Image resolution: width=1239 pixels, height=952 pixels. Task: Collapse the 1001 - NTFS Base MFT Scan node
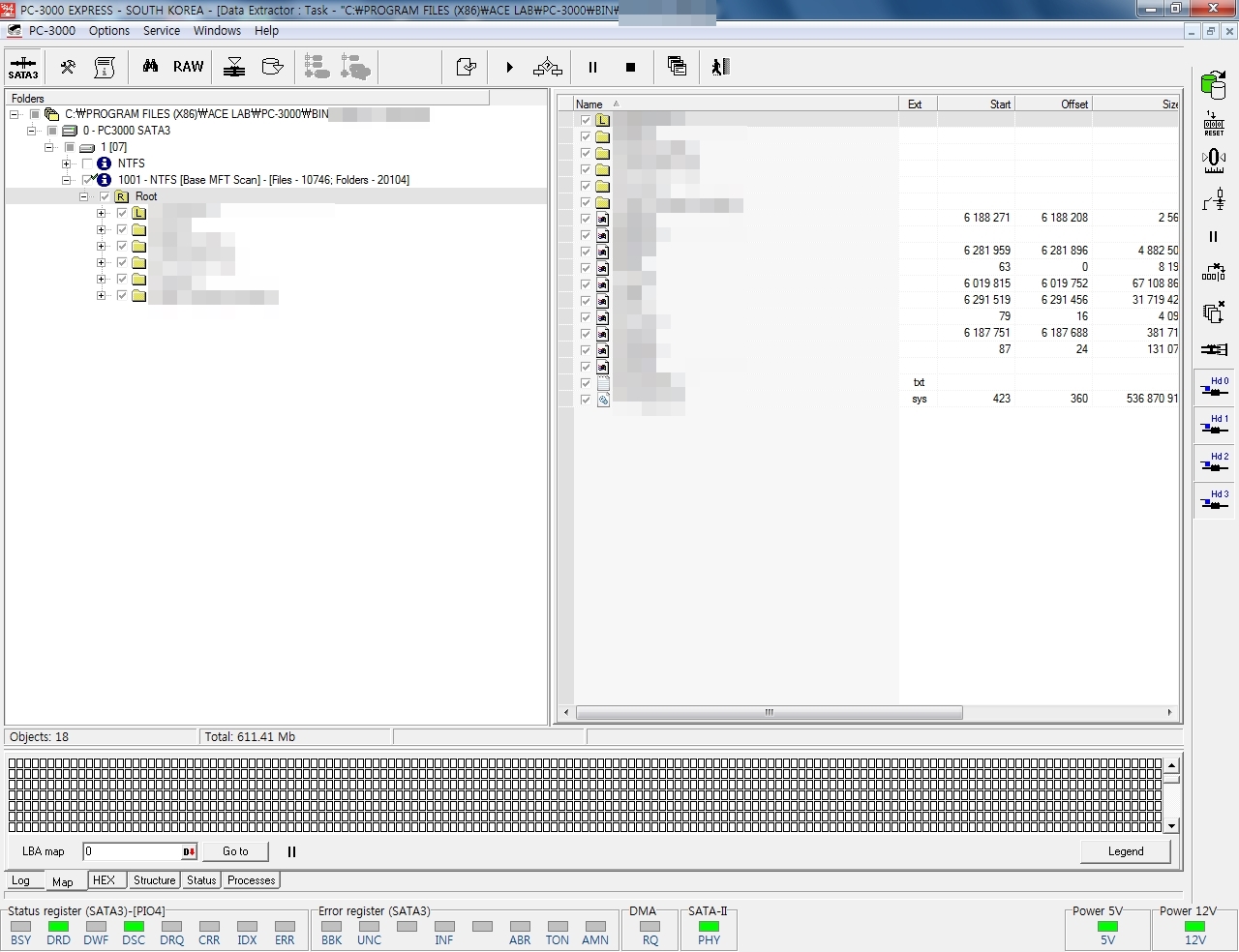point(67,180)
